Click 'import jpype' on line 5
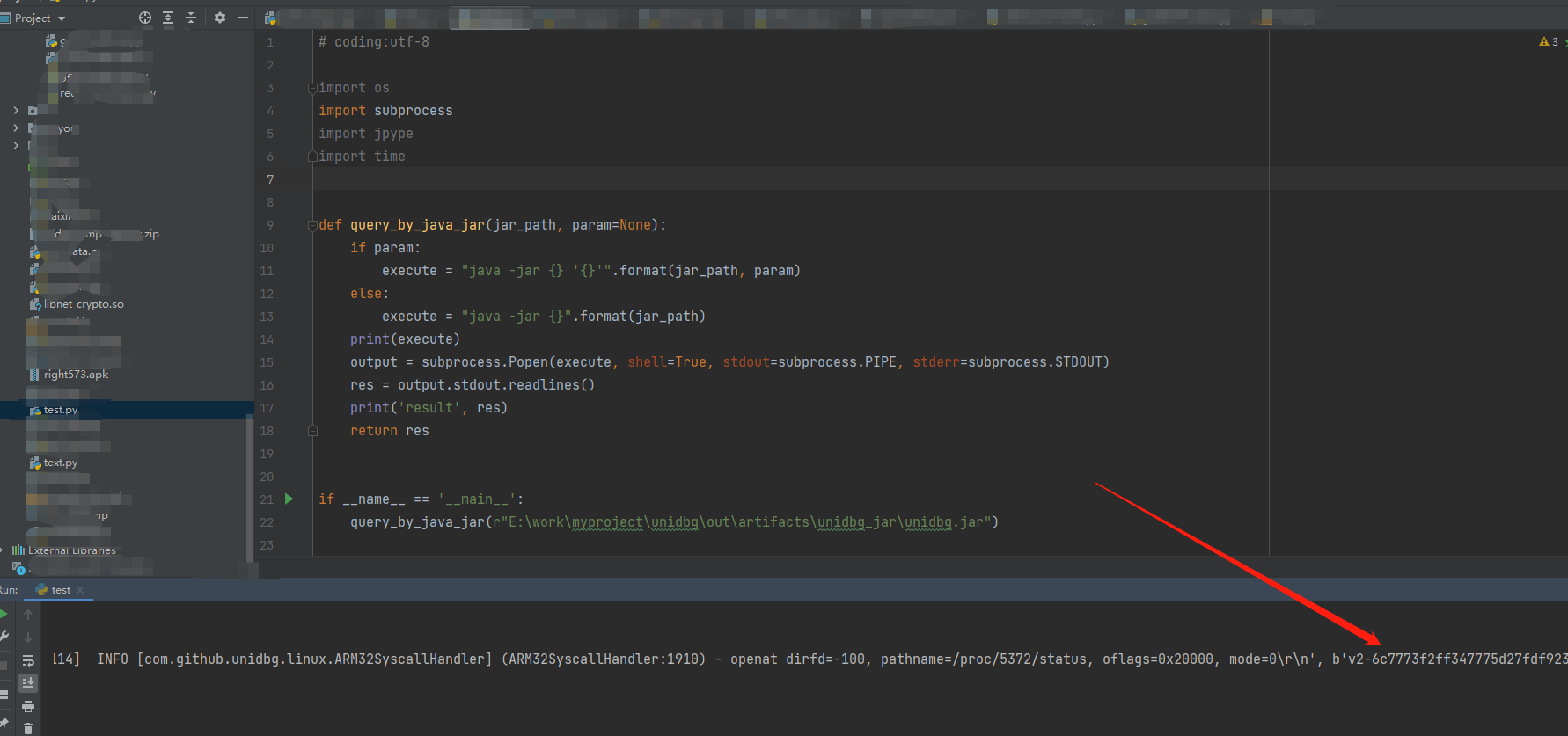The width and height of the screenshot is (1568, 736). pyautogui.click(x=365, y=134)
